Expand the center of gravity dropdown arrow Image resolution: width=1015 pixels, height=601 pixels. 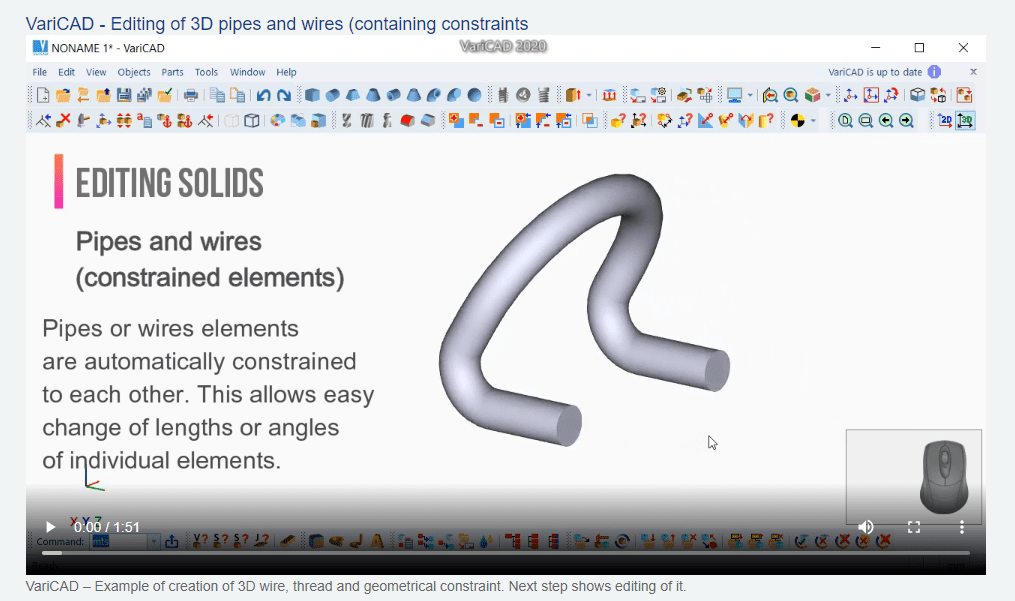(813, 120)
